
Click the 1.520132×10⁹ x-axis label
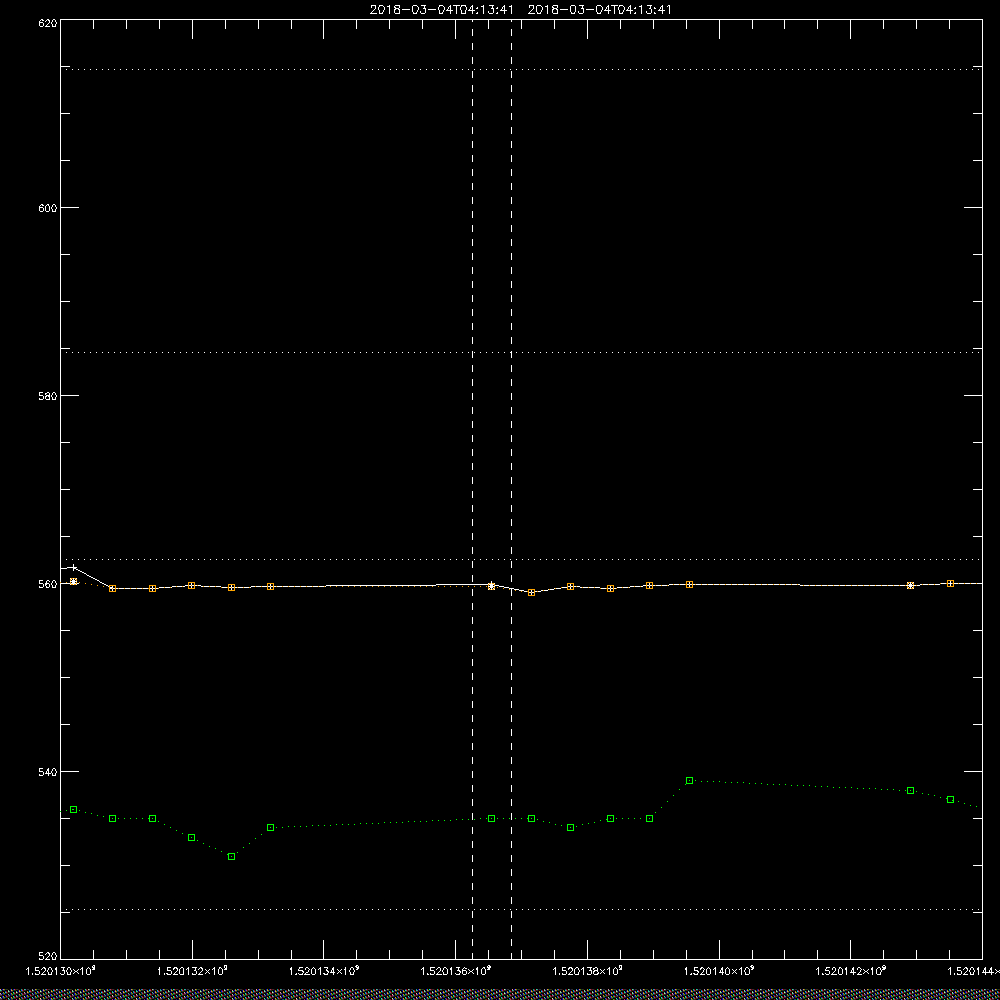click(193, 971)
